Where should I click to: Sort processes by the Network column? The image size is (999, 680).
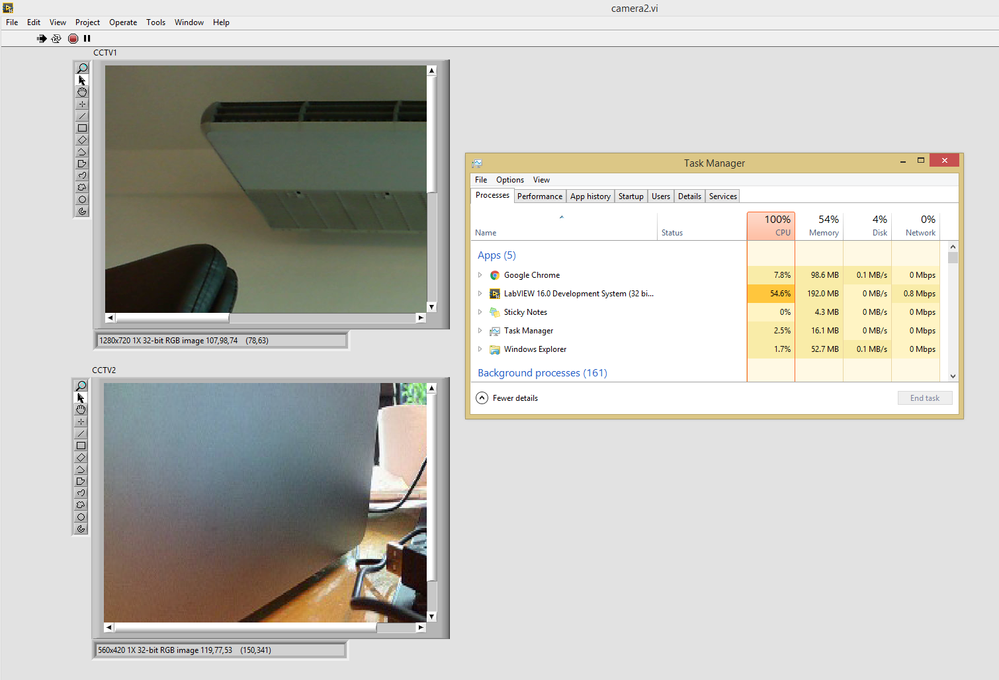coord(916,226)
